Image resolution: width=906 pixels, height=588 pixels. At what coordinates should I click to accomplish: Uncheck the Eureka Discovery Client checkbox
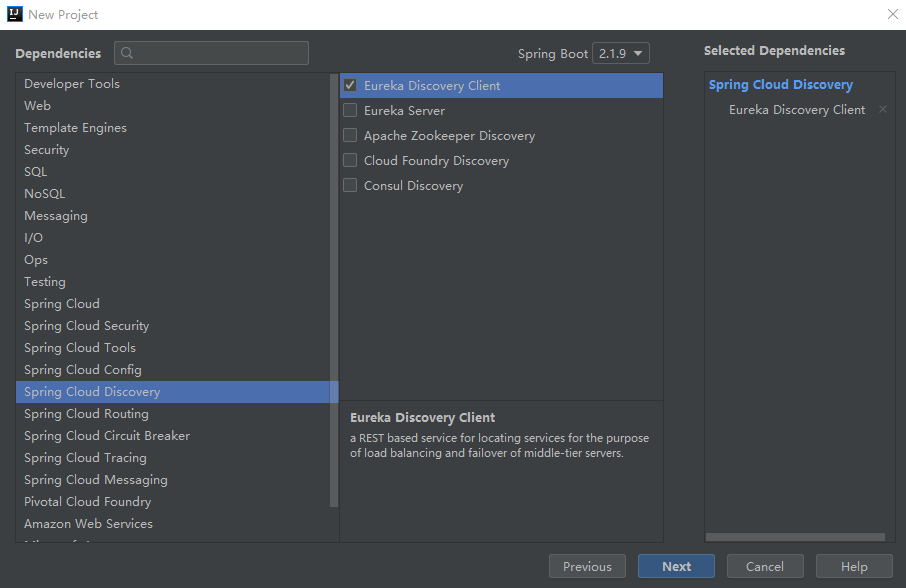click(x=350, y=86)
